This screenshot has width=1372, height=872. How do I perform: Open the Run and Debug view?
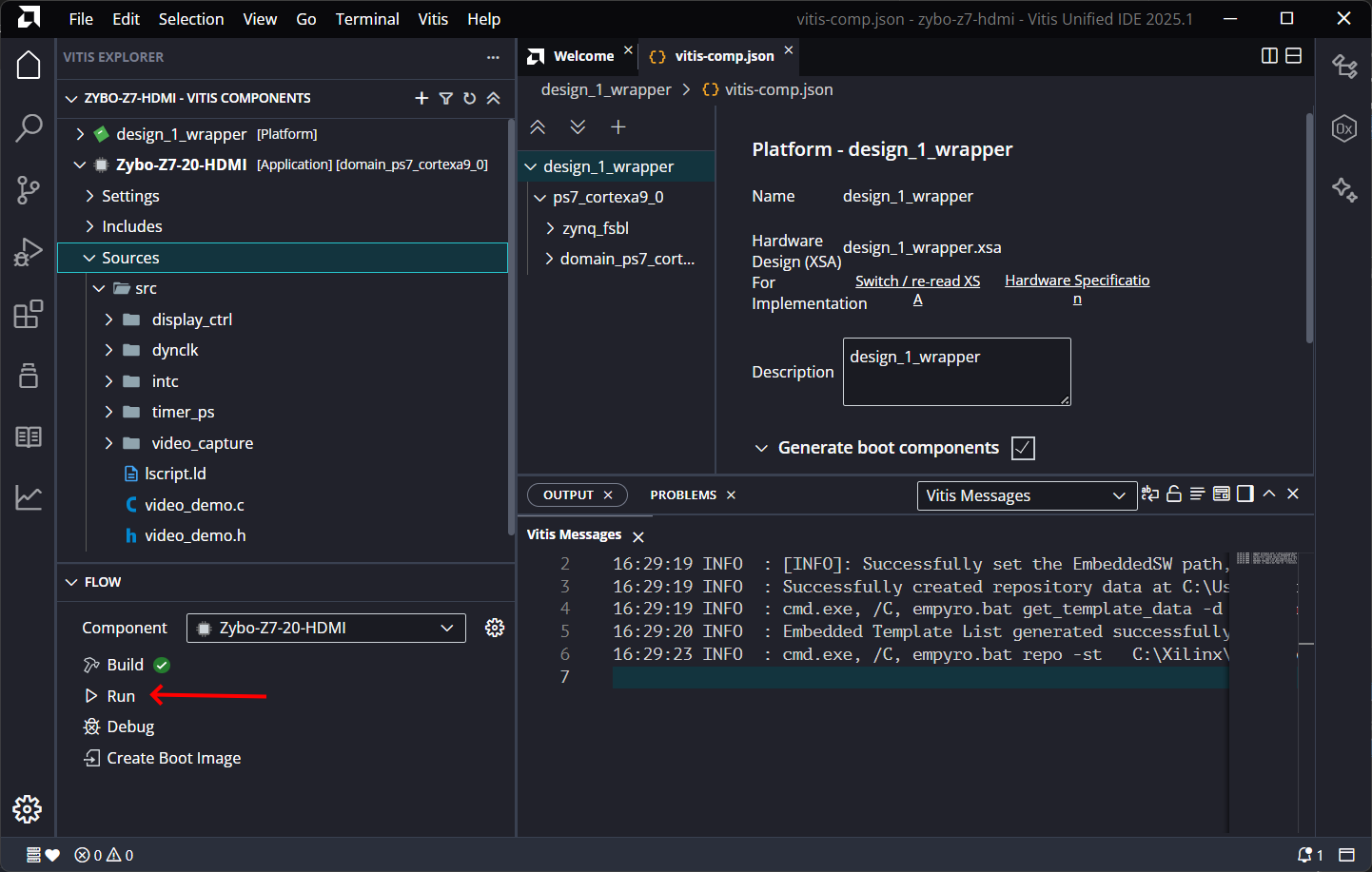coord(29,251)
